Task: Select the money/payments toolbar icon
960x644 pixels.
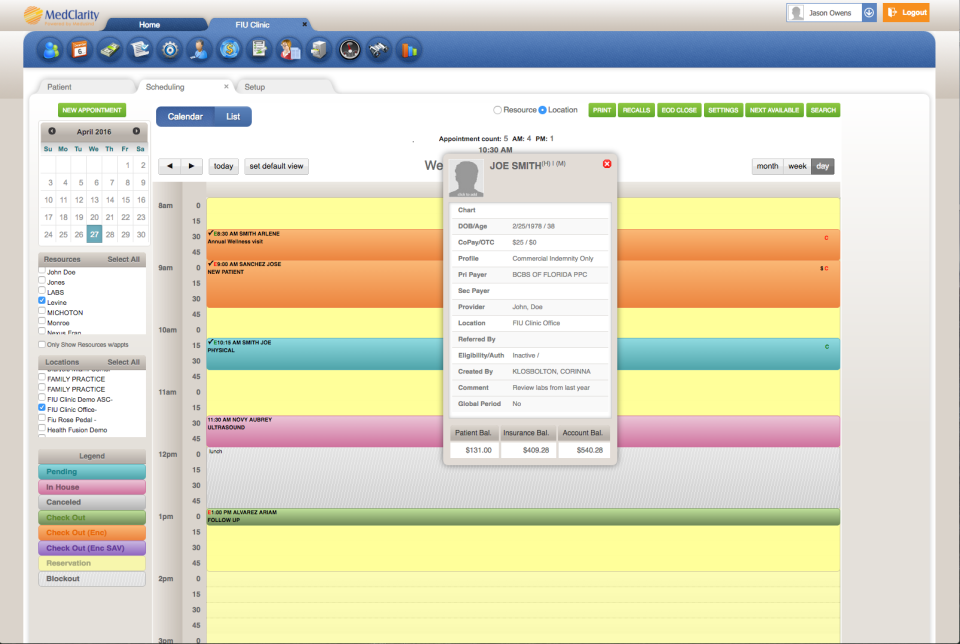Action: point(108,48)
